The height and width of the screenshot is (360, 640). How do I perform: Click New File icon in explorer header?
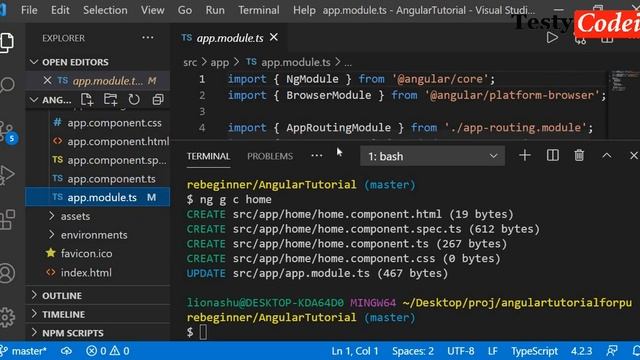pos(87,100)
